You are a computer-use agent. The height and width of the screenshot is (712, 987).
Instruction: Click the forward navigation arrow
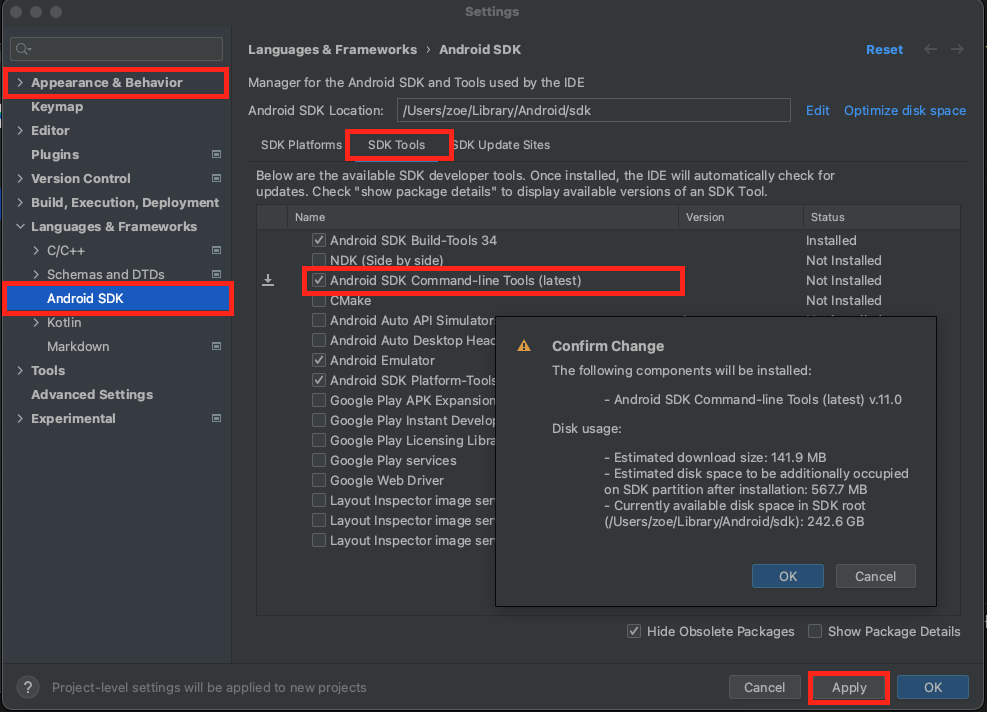(957, 49)
